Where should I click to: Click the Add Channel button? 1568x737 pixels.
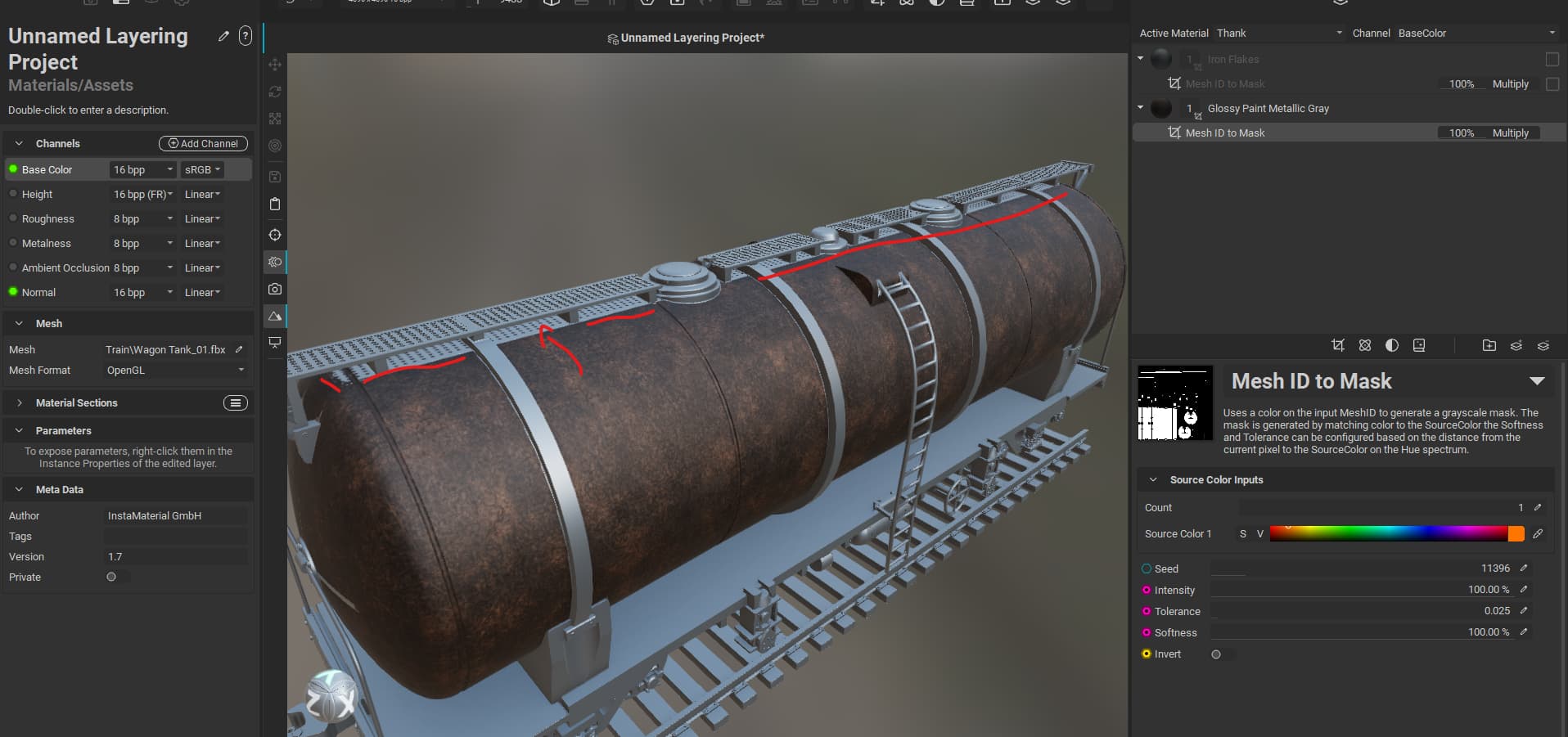tap(203, 143)
